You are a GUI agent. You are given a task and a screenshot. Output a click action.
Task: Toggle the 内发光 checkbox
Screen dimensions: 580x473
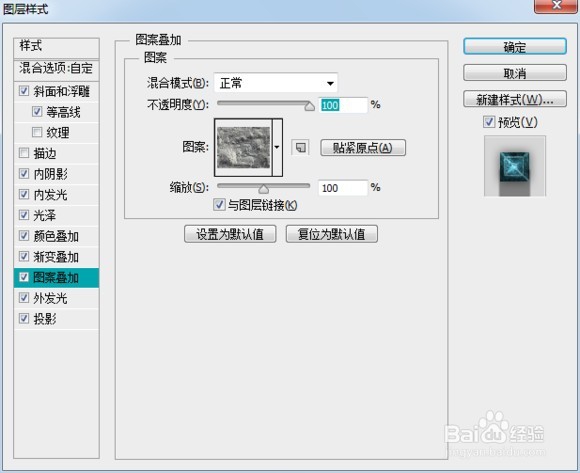24,194
